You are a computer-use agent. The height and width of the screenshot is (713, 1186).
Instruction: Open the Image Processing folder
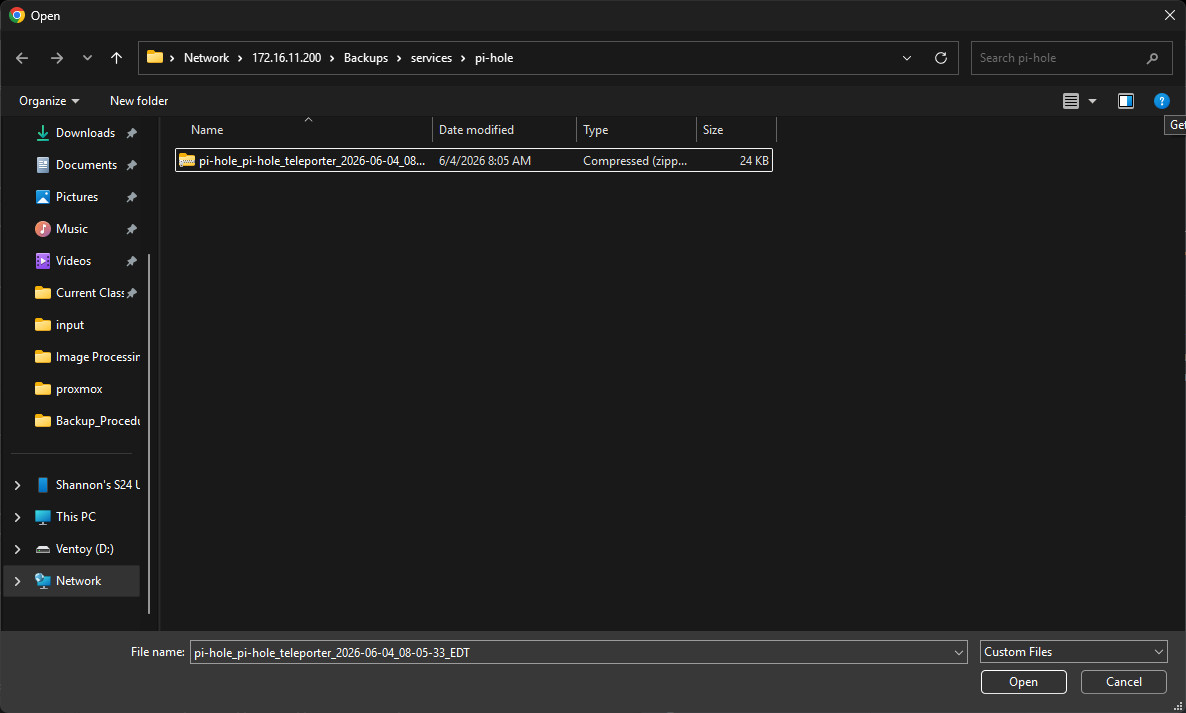pos(98,357)
